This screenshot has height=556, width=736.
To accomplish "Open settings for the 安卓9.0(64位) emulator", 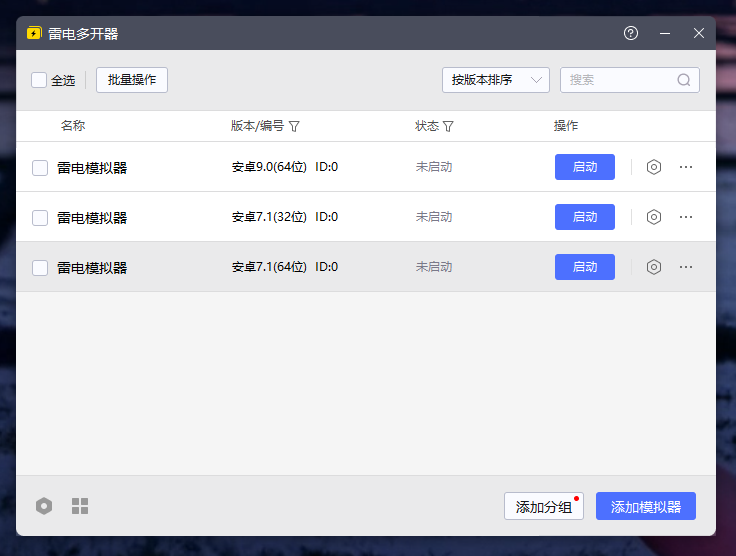I will 654,167.
